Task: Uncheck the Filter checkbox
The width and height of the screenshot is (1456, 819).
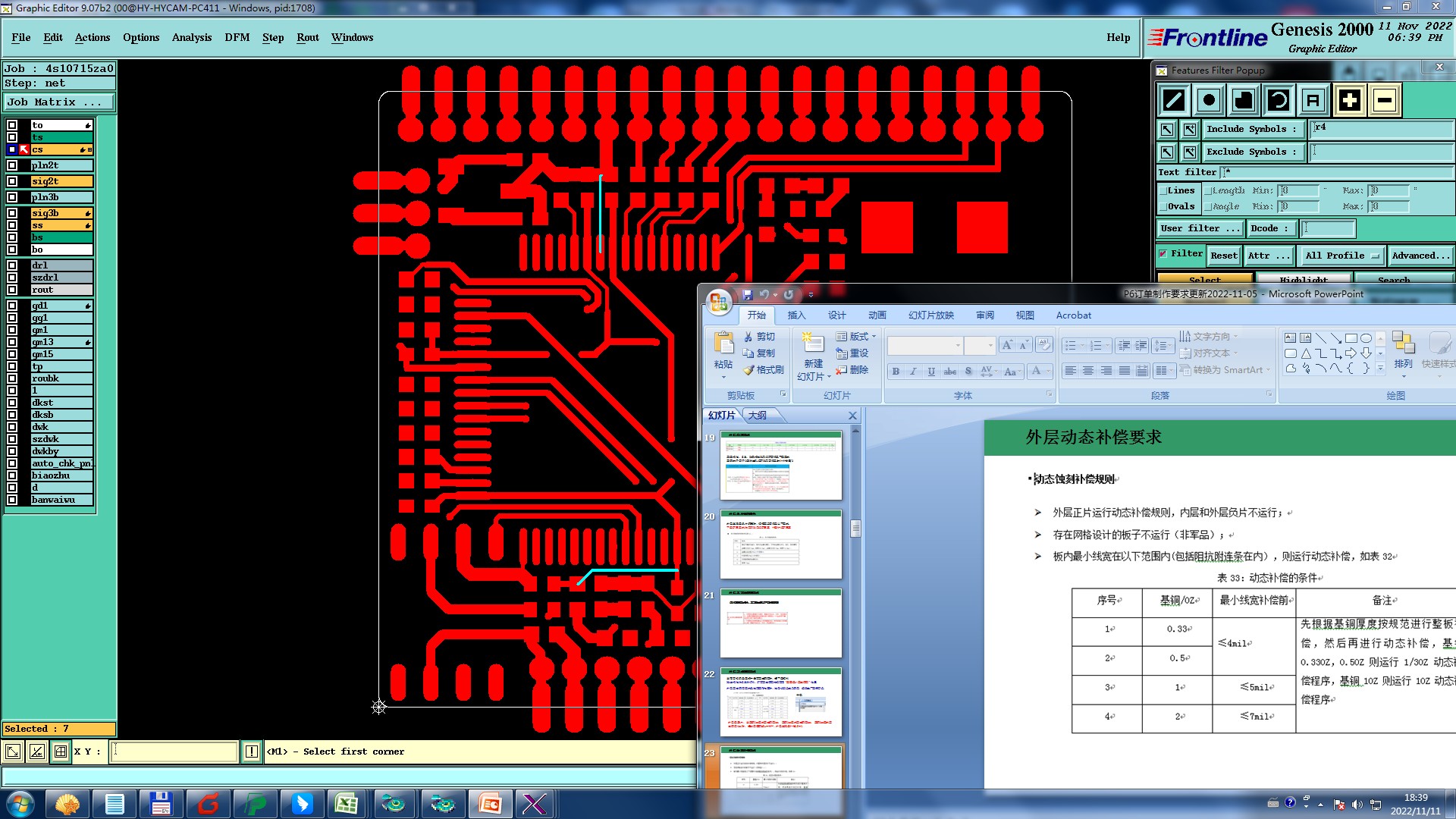Action: tap(1163, 254)
